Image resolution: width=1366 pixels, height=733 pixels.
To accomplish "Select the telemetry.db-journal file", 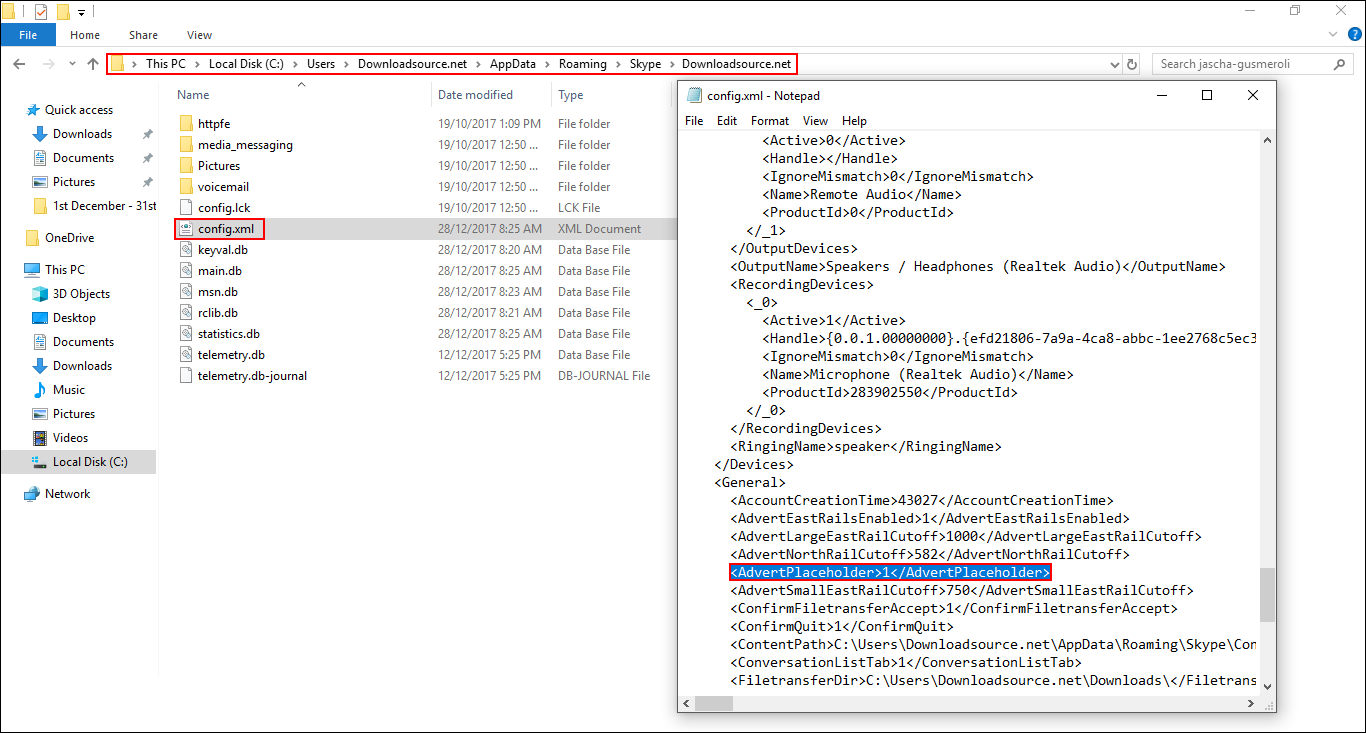I will pos(252,376).
